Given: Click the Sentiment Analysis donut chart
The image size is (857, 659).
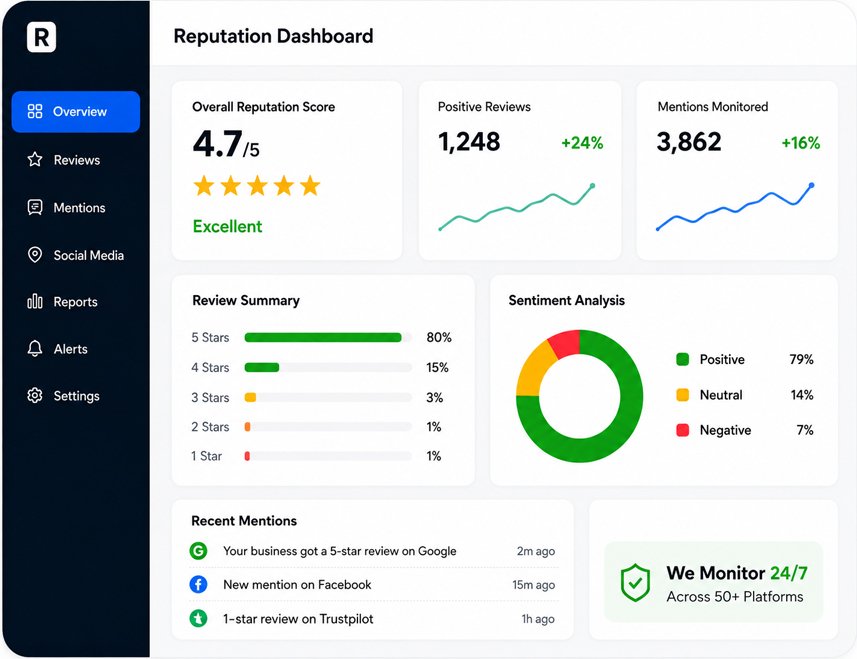Looking at the screenshot, I should tap(579, 396).
